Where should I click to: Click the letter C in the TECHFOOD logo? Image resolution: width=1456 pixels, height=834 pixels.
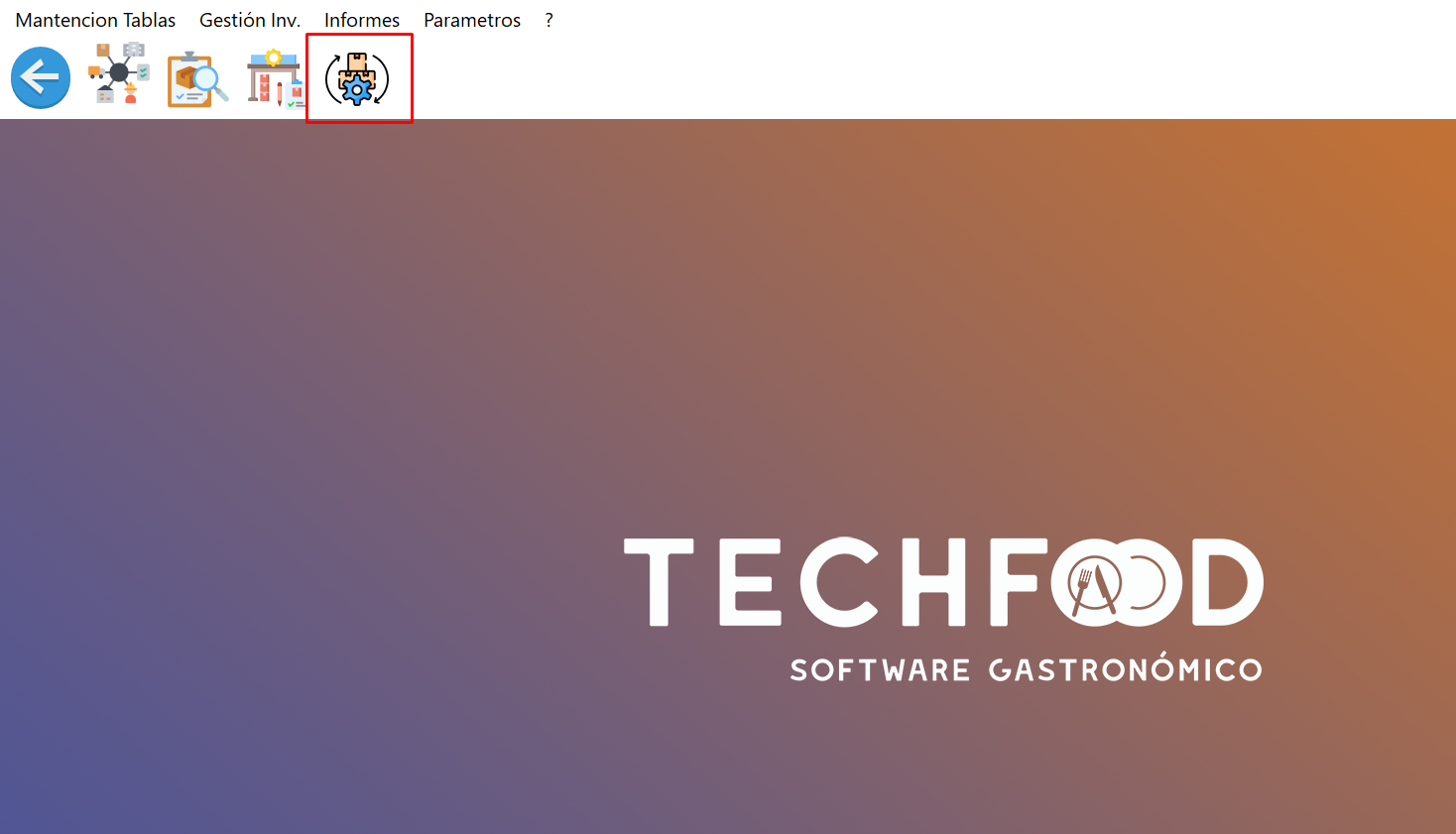pos(838,582)
